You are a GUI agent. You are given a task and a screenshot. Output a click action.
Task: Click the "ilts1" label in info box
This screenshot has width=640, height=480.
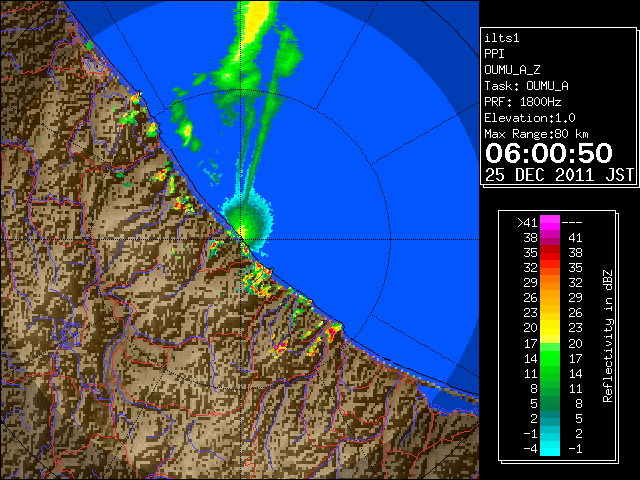pos(501,38)
